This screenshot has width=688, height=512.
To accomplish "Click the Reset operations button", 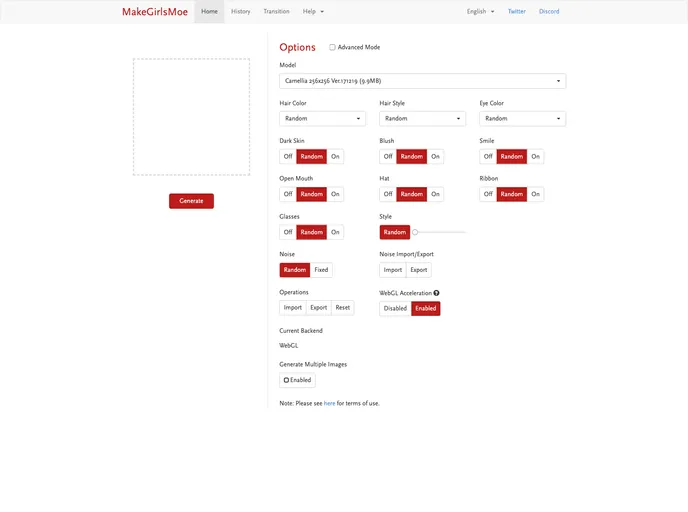I will 343,308.
